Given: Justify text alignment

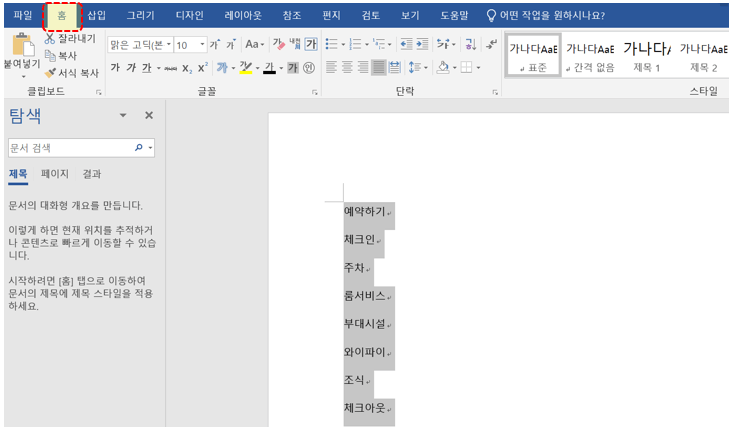Looking at the screenshot, I should click(379, 68).
